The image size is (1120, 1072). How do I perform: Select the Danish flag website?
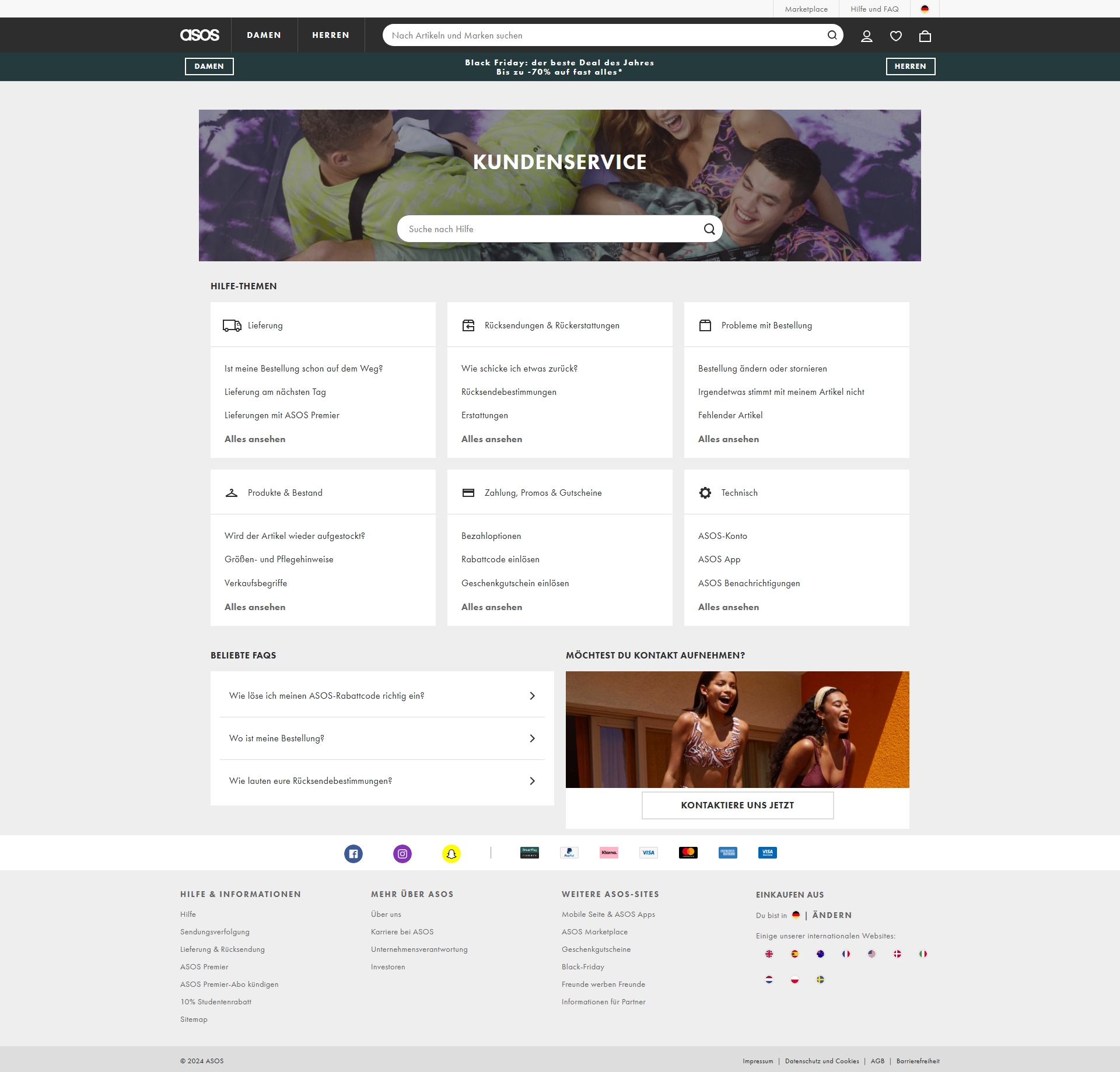coord(897,954)
